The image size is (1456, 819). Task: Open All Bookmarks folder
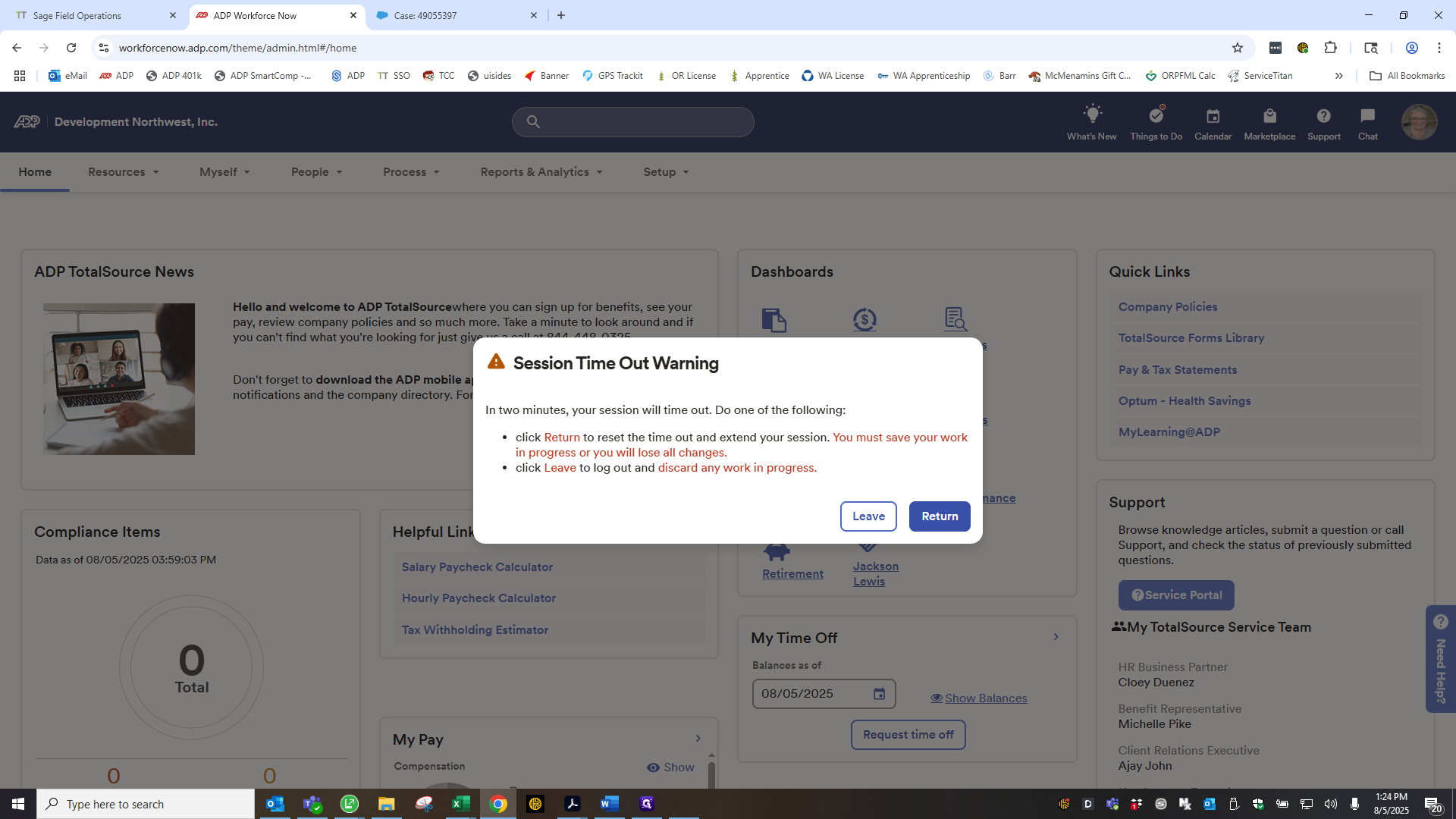(x=1407, y=76)
